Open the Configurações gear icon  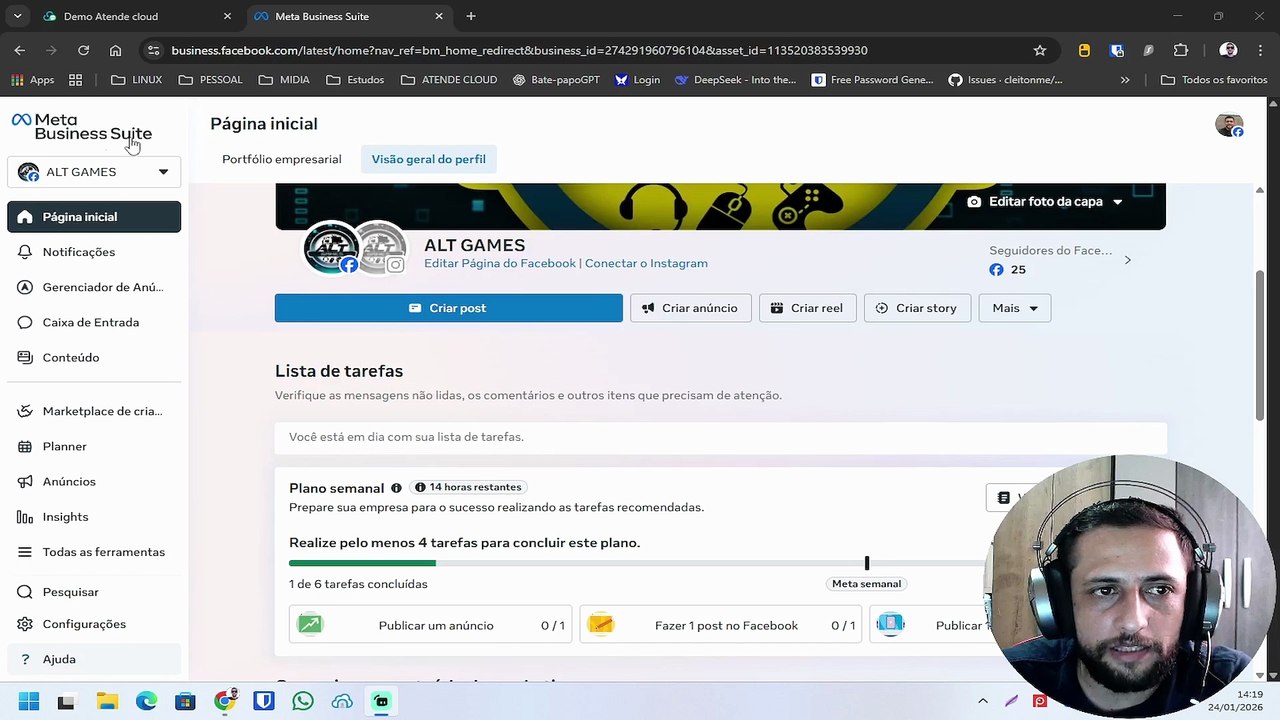click(x=25, y=624)
